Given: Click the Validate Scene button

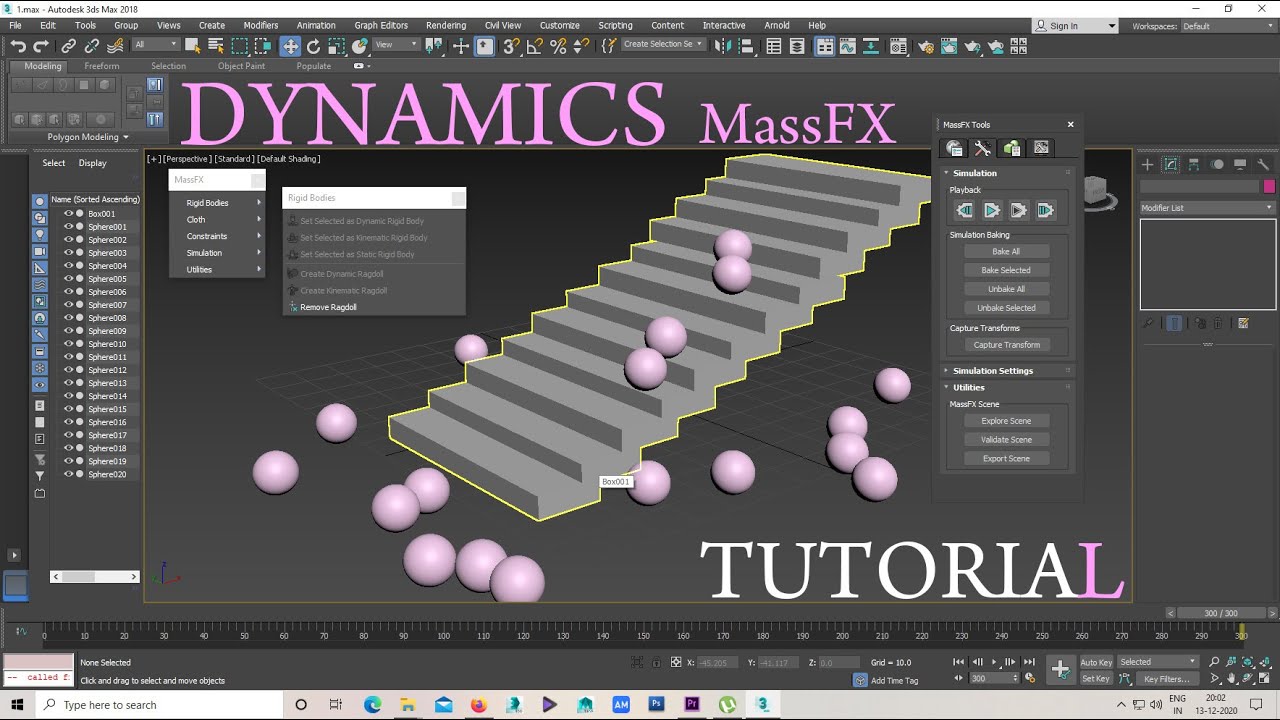Looking at the screenshot, I should (x=1006, y=440).
